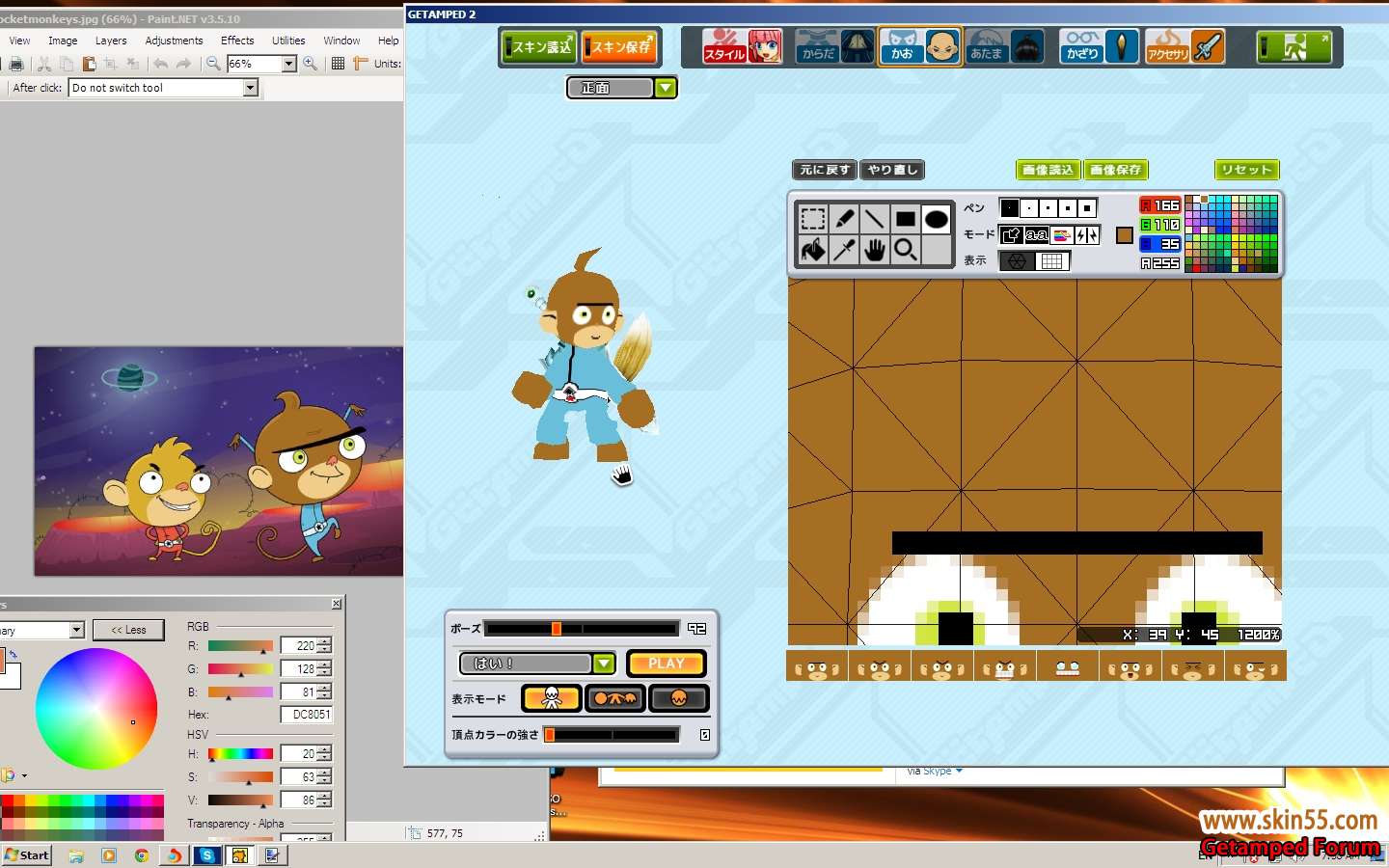Select the filled rectangle tool

[906, 219]
